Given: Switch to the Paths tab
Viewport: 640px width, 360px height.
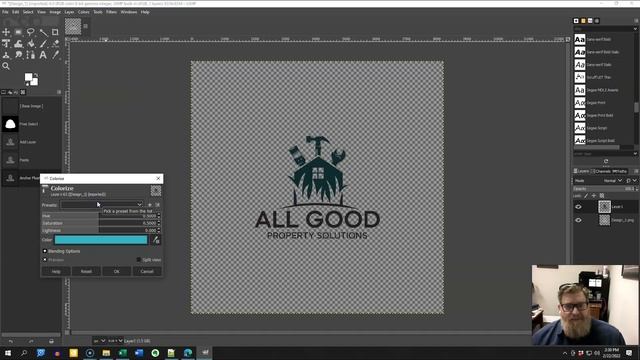Looking at the screenshot, I should click(619, 171).
